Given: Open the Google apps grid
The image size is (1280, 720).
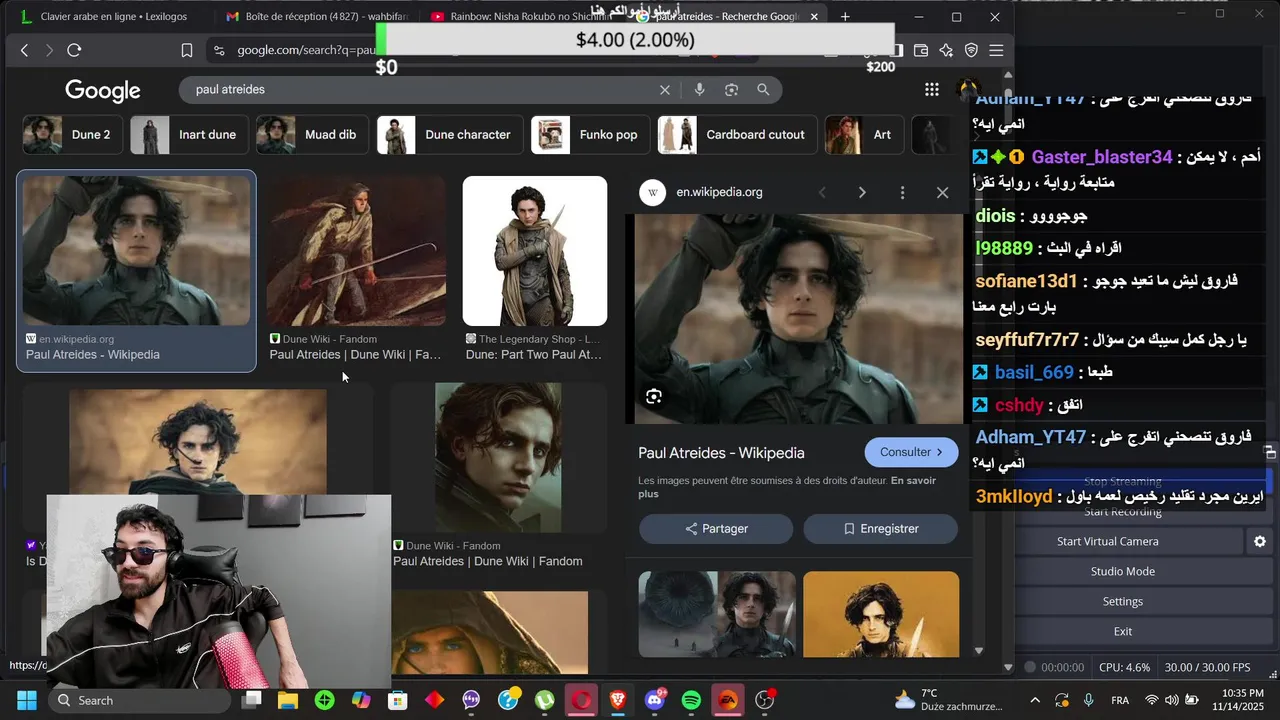Looking at the screenshot, I should 932,90.
